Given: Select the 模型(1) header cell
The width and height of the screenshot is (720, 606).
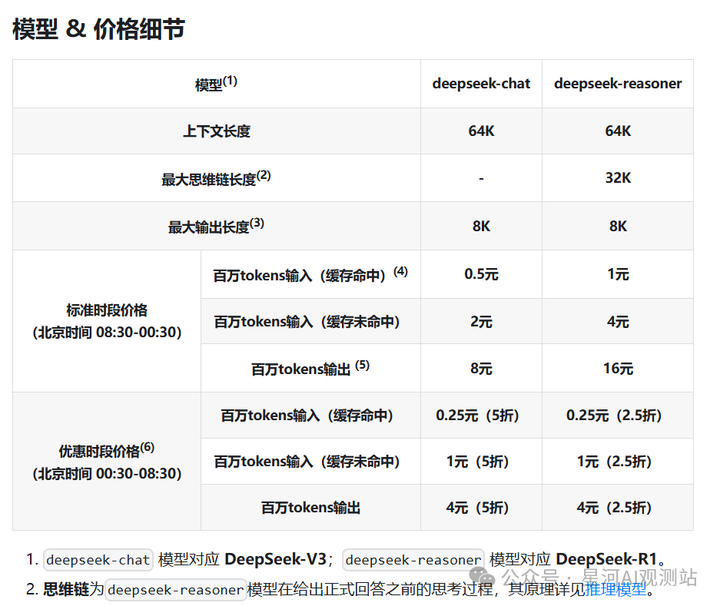Looking at the screenshot, I should pyautogui.click(x=216, y=84).
